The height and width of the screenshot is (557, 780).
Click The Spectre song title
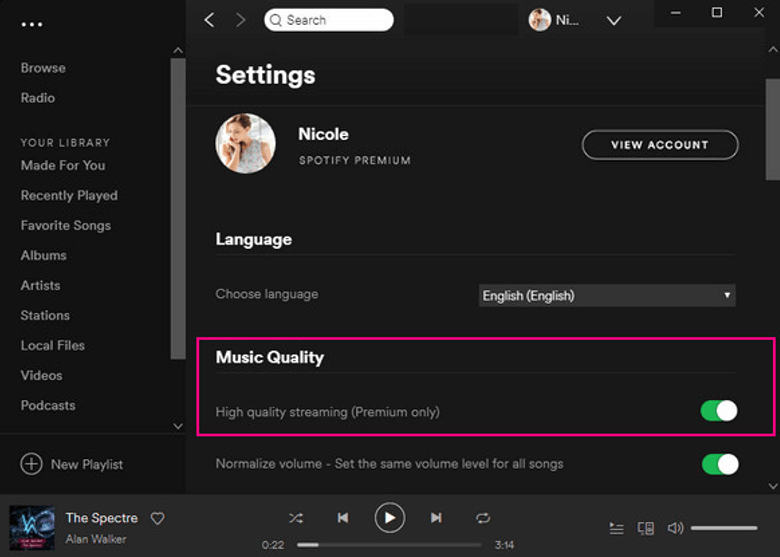(x=101, y=518)
